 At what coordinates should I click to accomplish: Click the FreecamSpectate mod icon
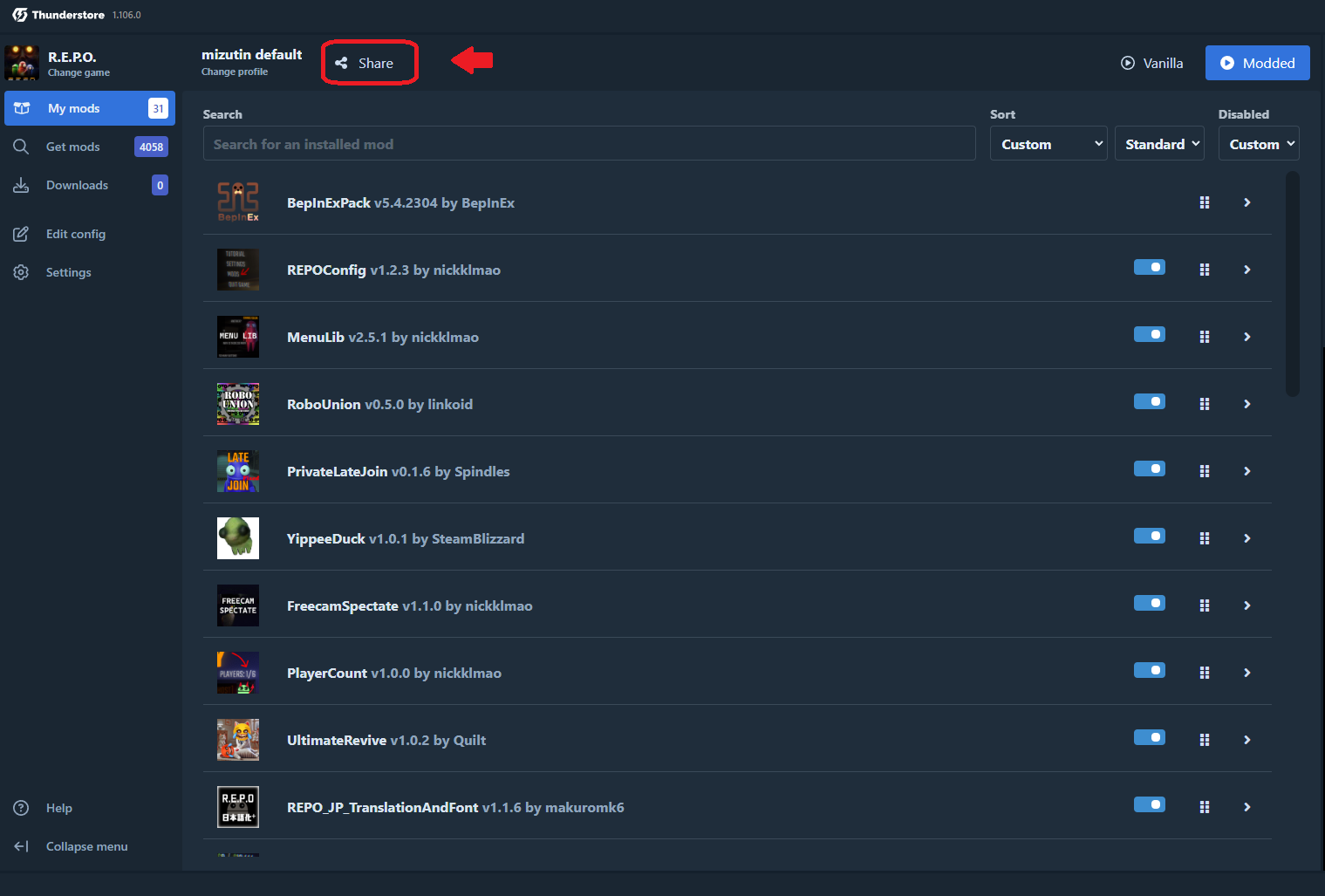(238, 605)
